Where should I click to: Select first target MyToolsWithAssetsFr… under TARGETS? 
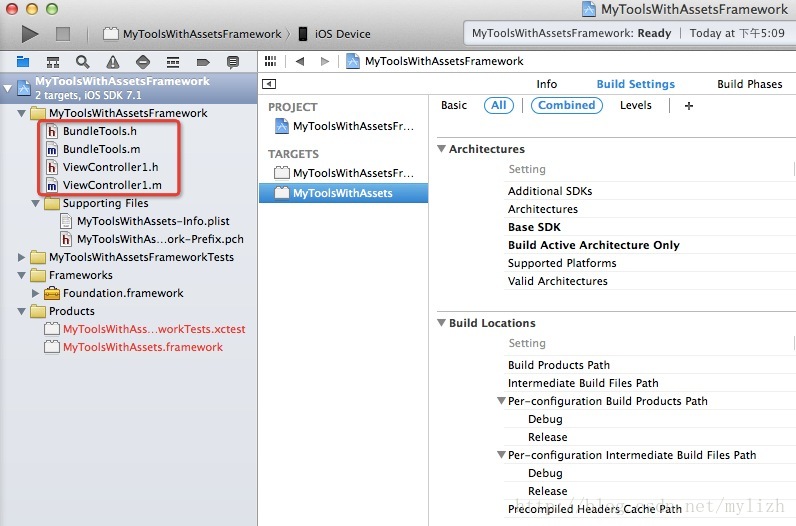(344, 173)
